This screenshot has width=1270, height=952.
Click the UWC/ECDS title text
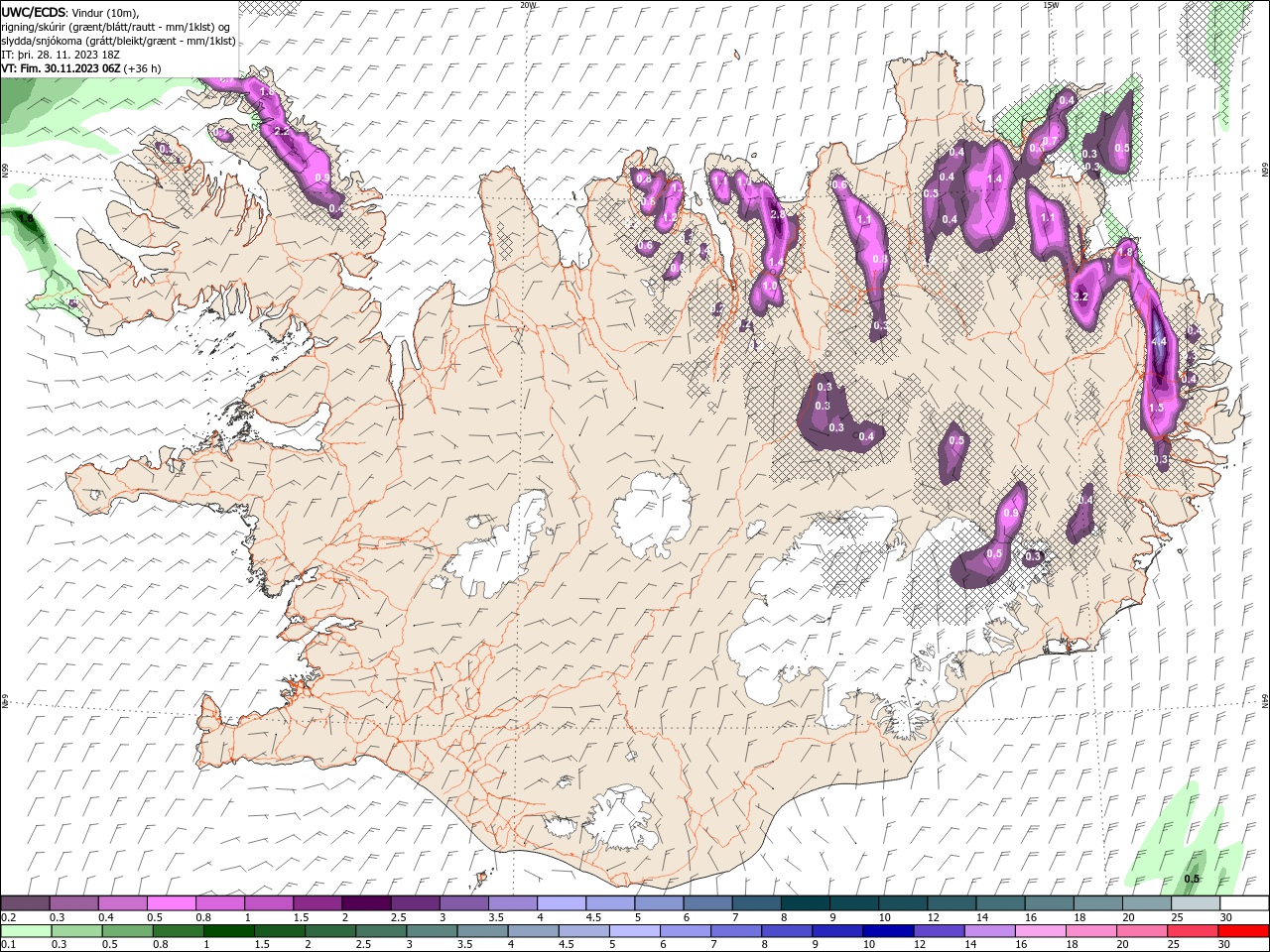[x=34, y=11]
